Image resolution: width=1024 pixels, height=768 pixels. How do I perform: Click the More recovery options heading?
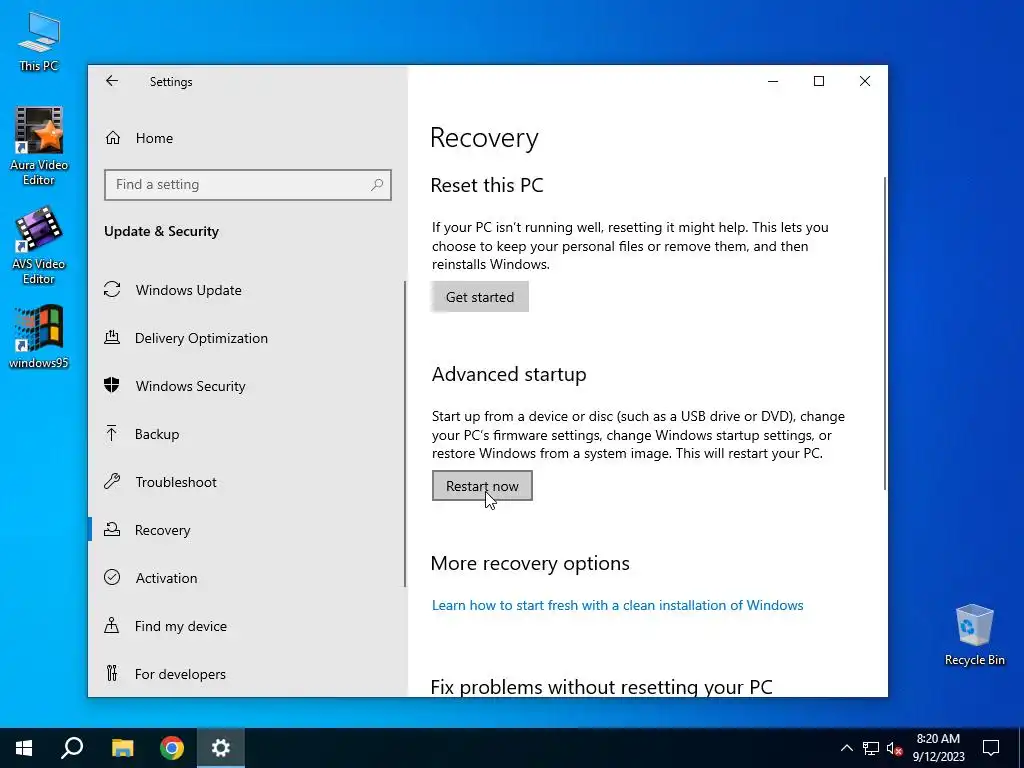(x=530, y=563)
